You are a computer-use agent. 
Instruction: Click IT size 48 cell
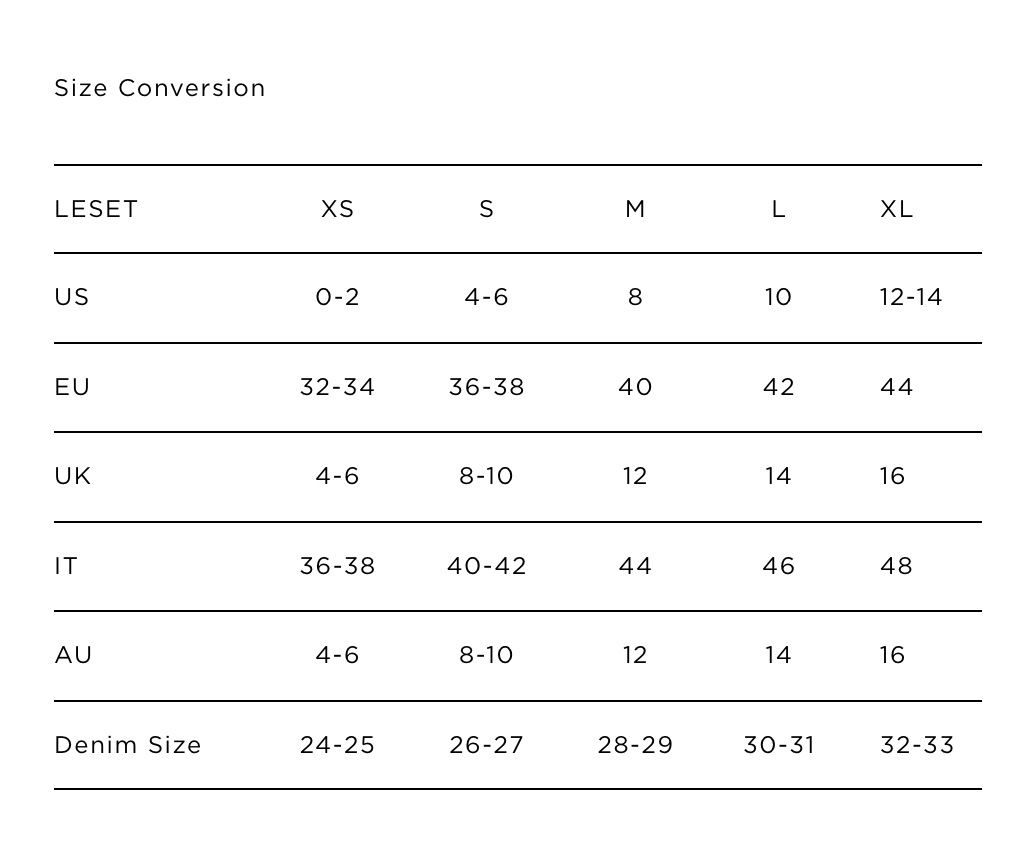(x=896, y=566)
